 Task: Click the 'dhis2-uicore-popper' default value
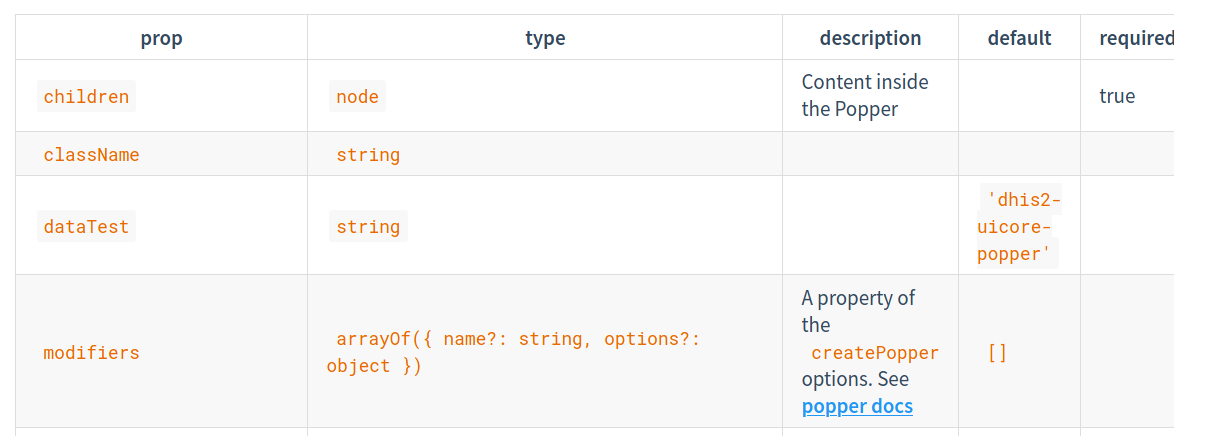pos(1019,227)
